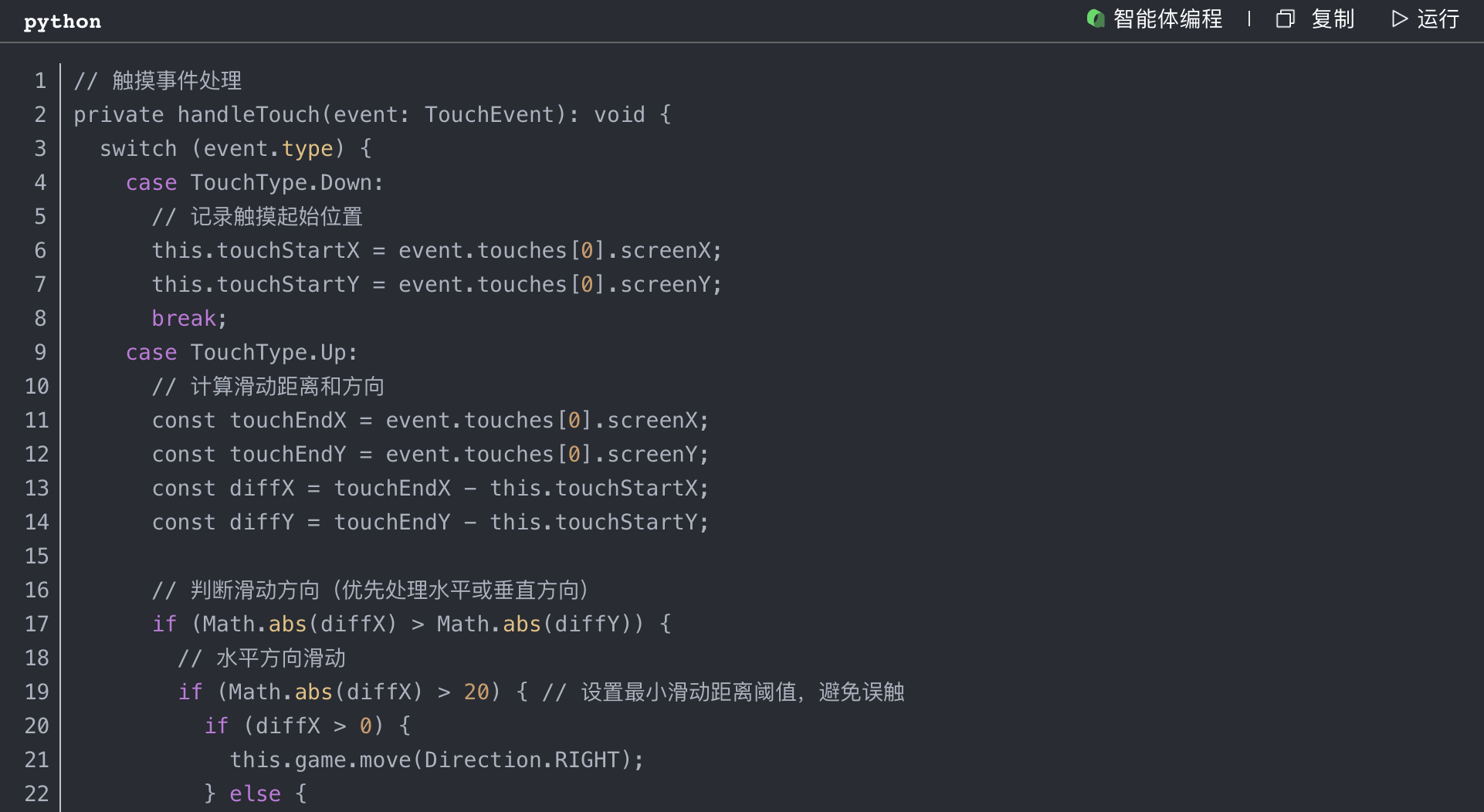
Task: Select line number 1 in the gutter
Action: (x=40, y=80)
